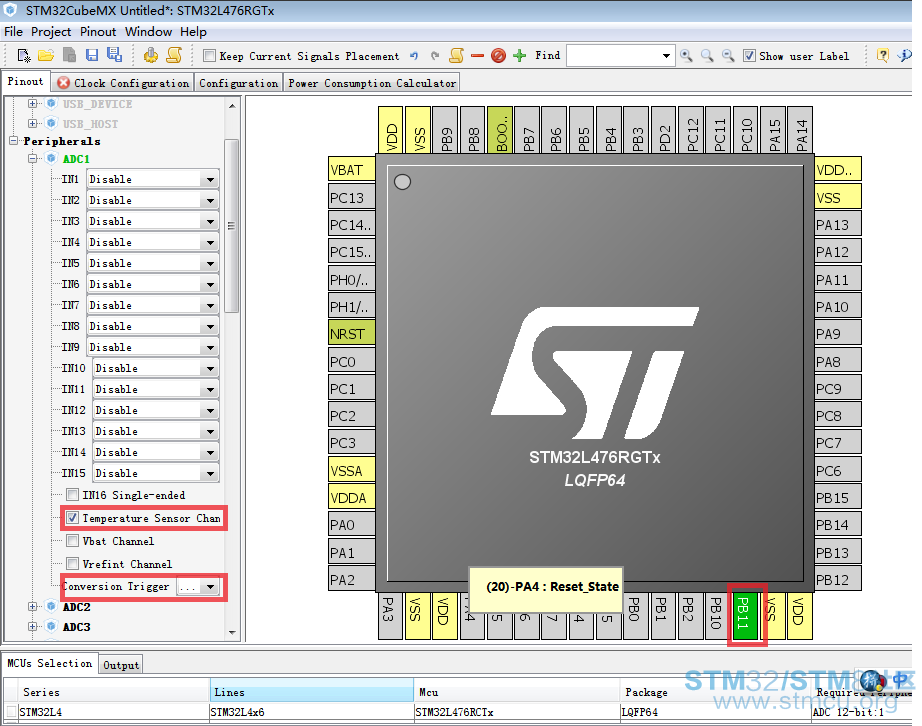Click the grey copy-document toolbar icon

(x=69, y=56)
